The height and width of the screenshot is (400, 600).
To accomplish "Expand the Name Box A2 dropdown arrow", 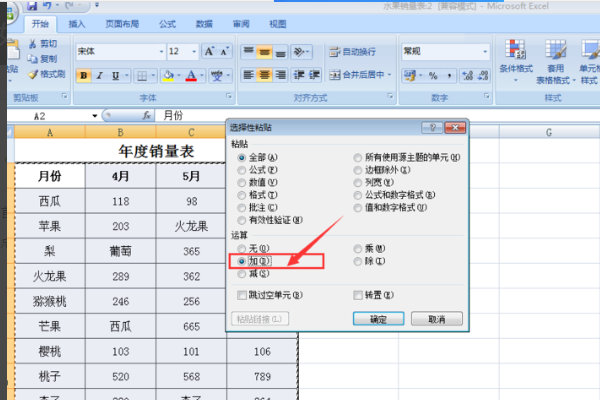I will (x=95, y=116).
